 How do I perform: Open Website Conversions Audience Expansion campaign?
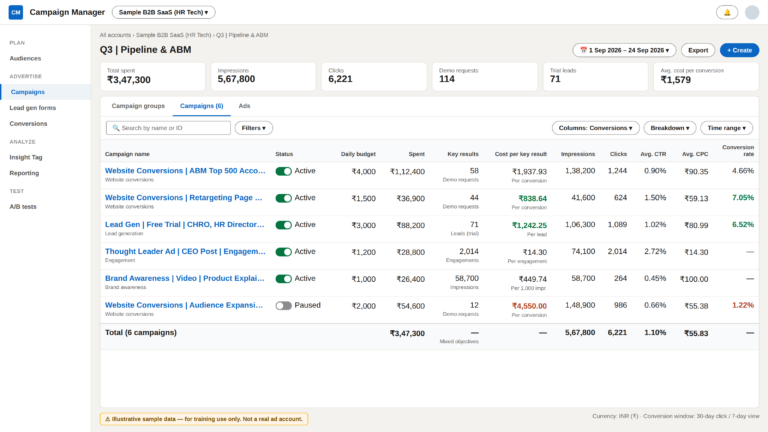coord(184,305)
